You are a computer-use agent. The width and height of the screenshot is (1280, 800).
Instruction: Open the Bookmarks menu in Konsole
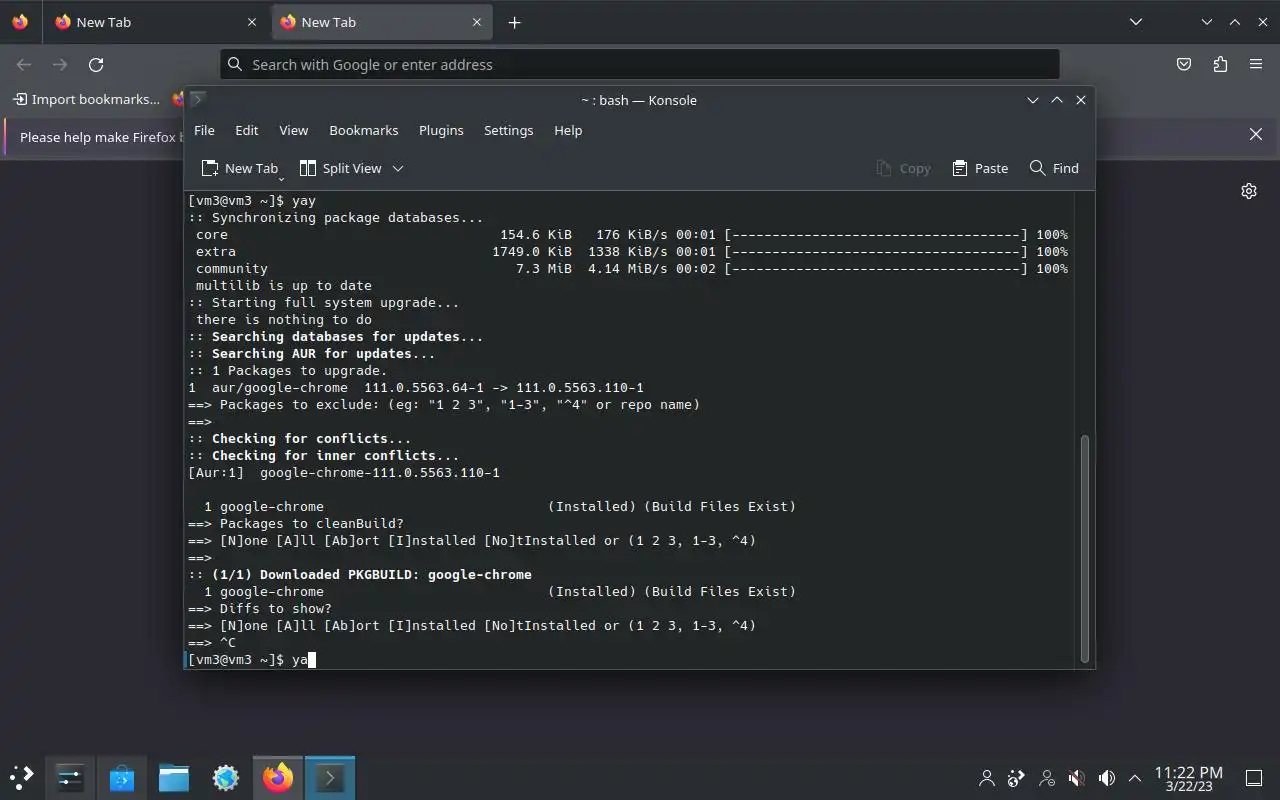click(363, 130)
